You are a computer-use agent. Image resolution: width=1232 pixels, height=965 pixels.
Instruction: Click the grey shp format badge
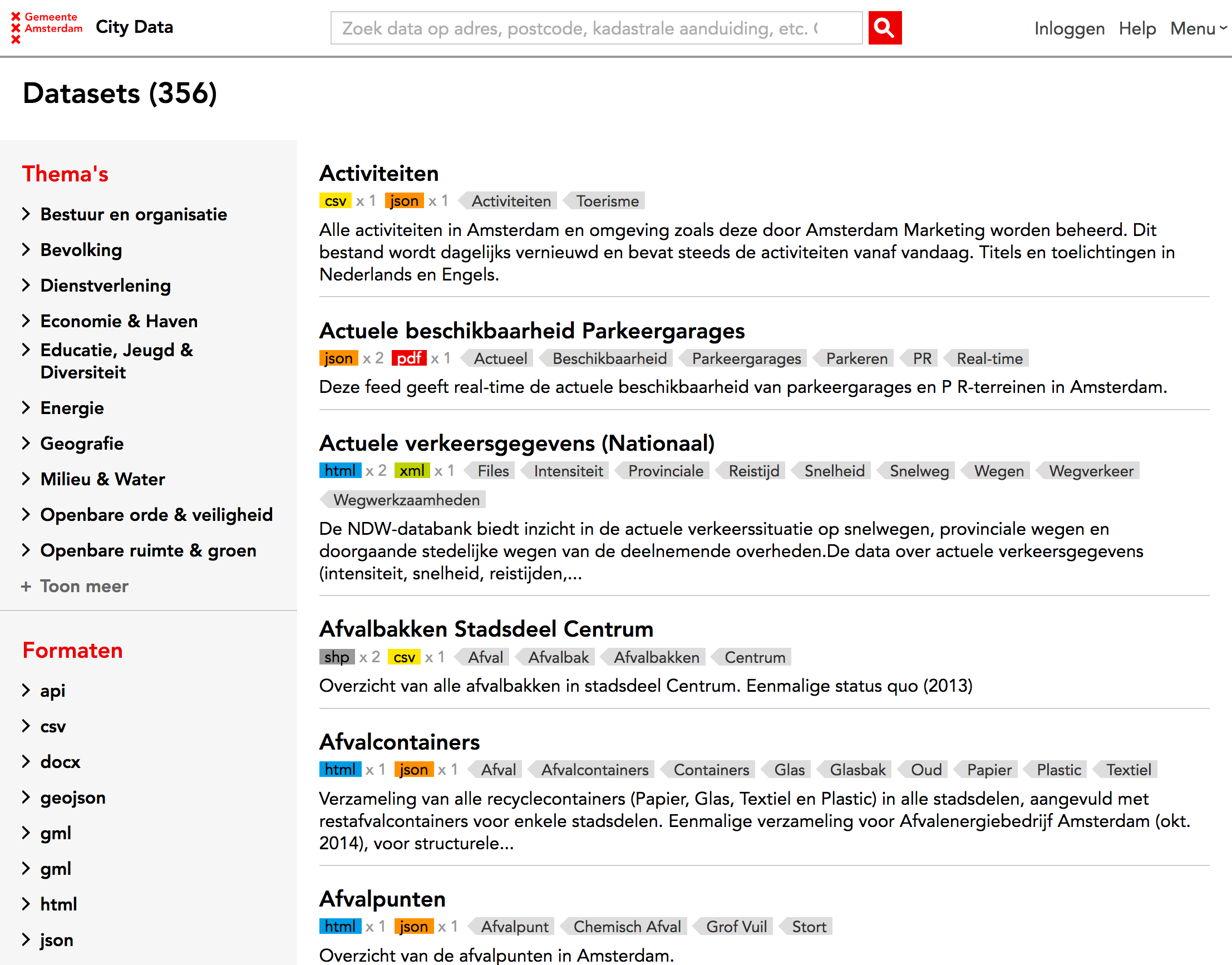[x=337, y=657]
